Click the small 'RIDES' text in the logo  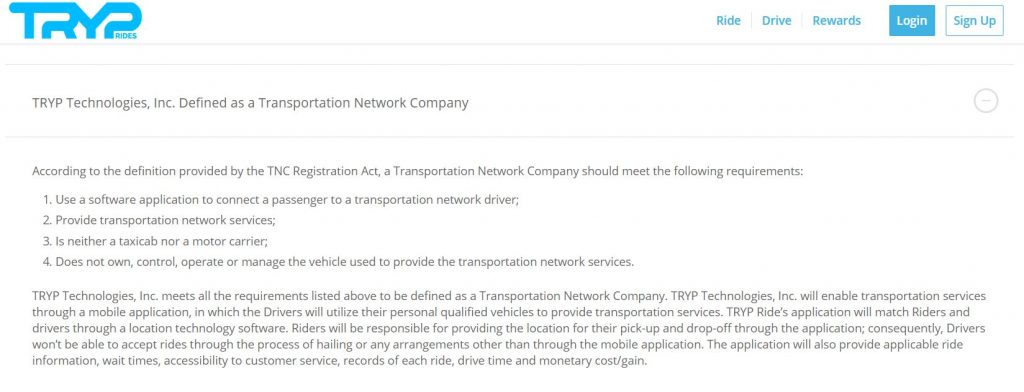(125, 36)
